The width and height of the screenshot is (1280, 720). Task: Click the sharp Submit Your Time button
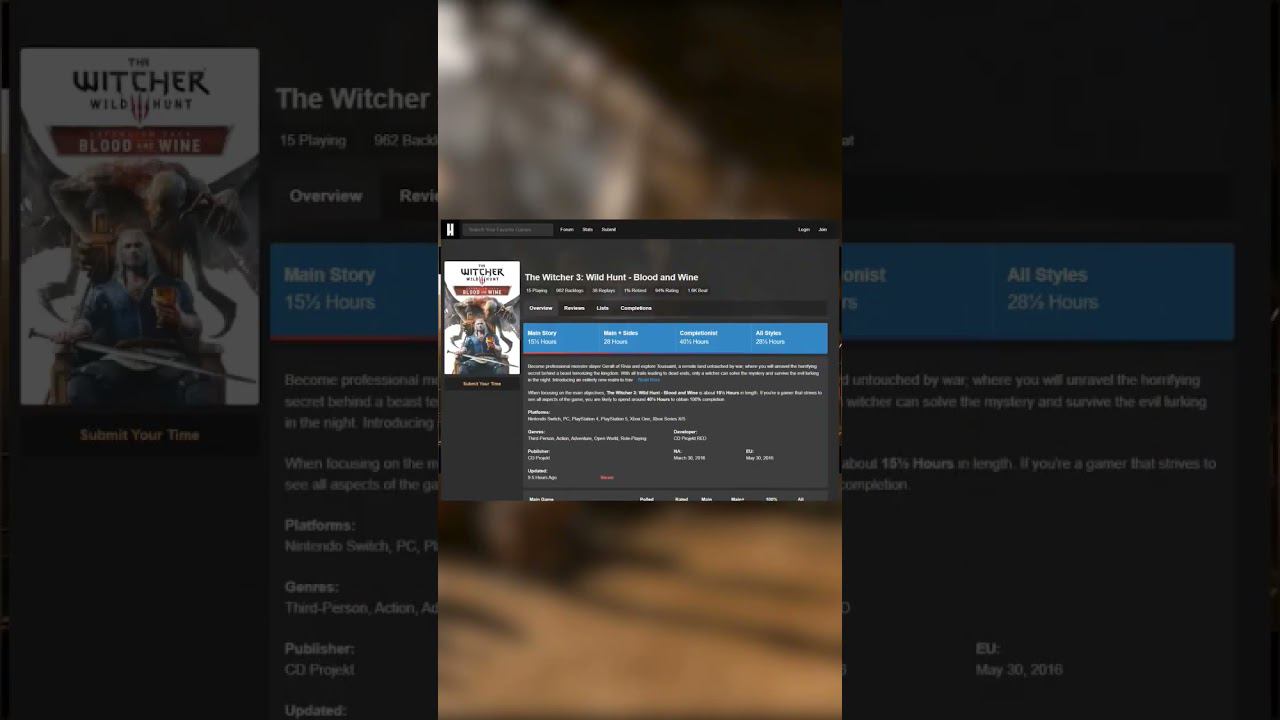pyautogui.click(x=482, y=384)
